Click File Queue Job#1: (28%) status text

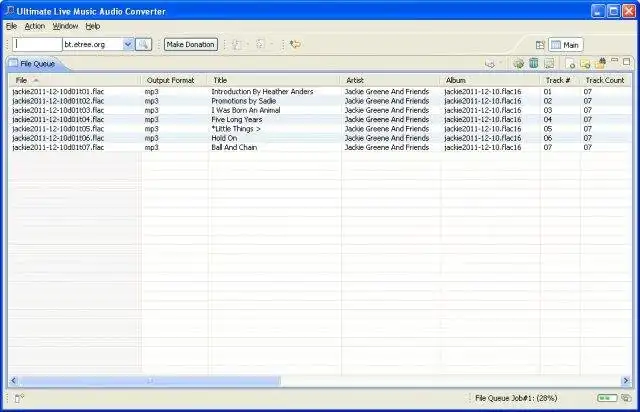(516, 398)
